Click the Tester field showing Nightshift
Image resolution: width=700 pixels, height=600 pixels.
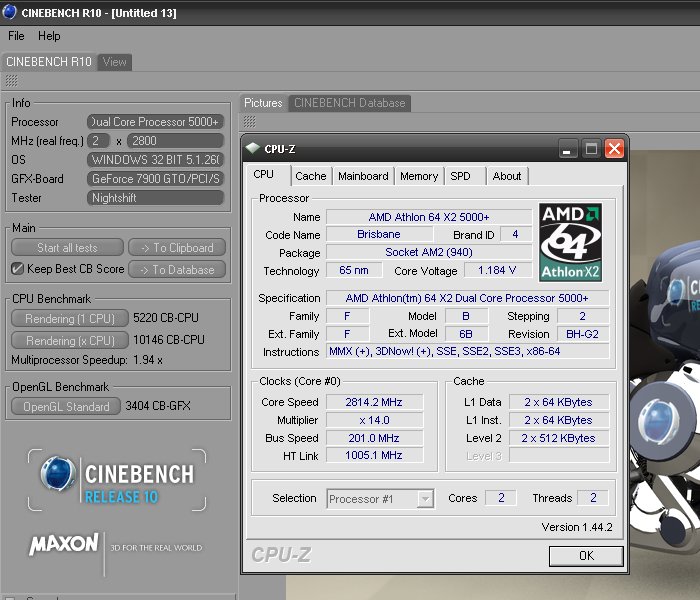click(x=155, y=198)
